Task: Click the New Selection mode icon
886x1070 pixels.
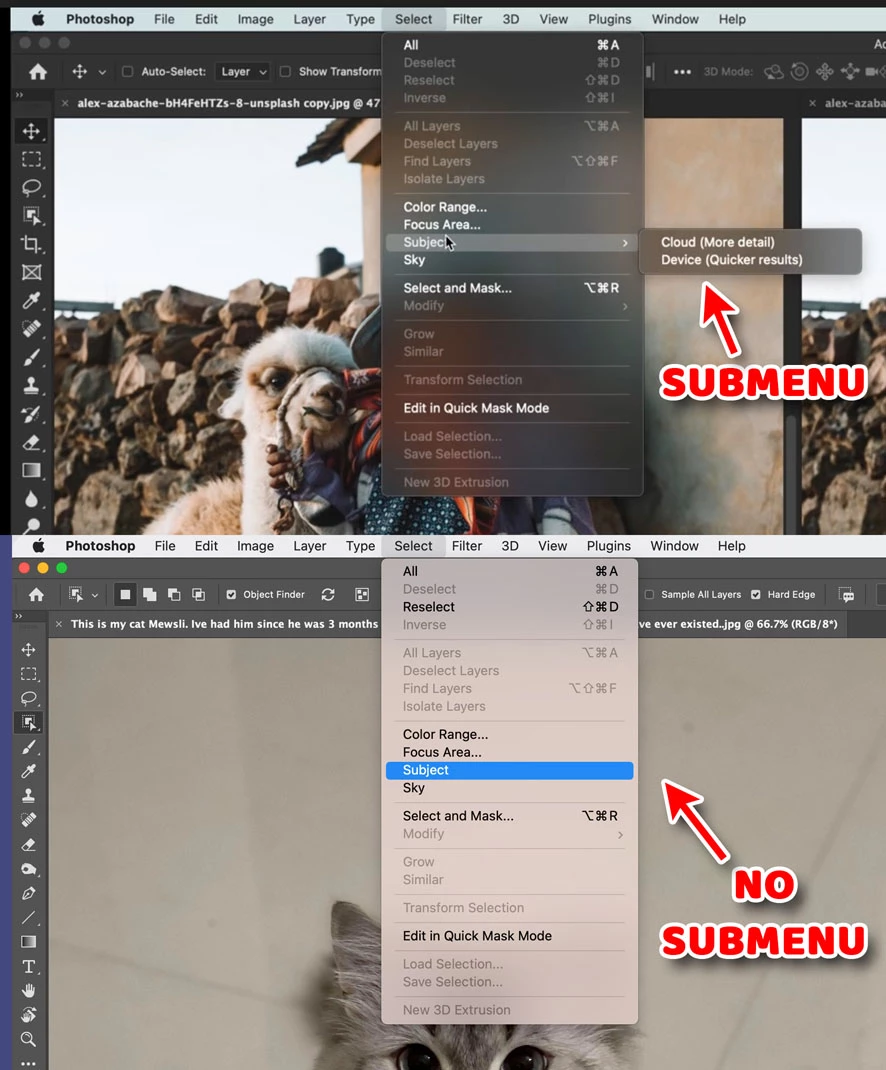Action: [x=125, y=594]
